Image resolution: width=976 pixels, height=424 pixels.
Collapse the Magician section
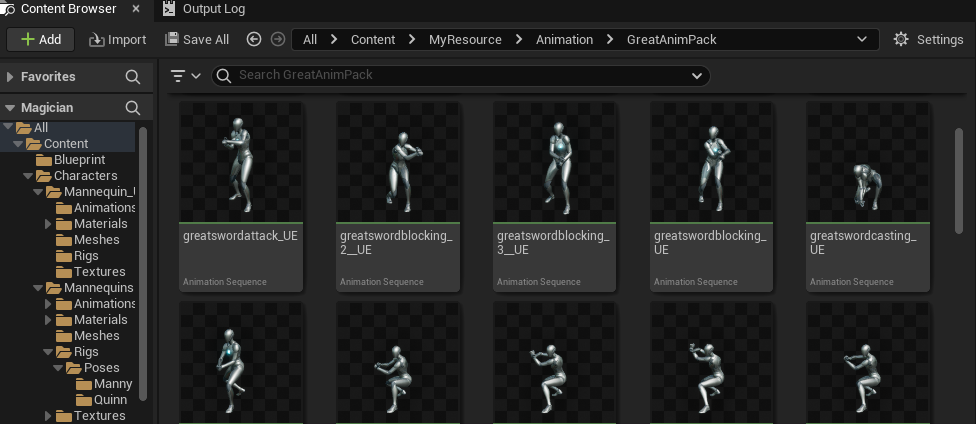point(10,108)
